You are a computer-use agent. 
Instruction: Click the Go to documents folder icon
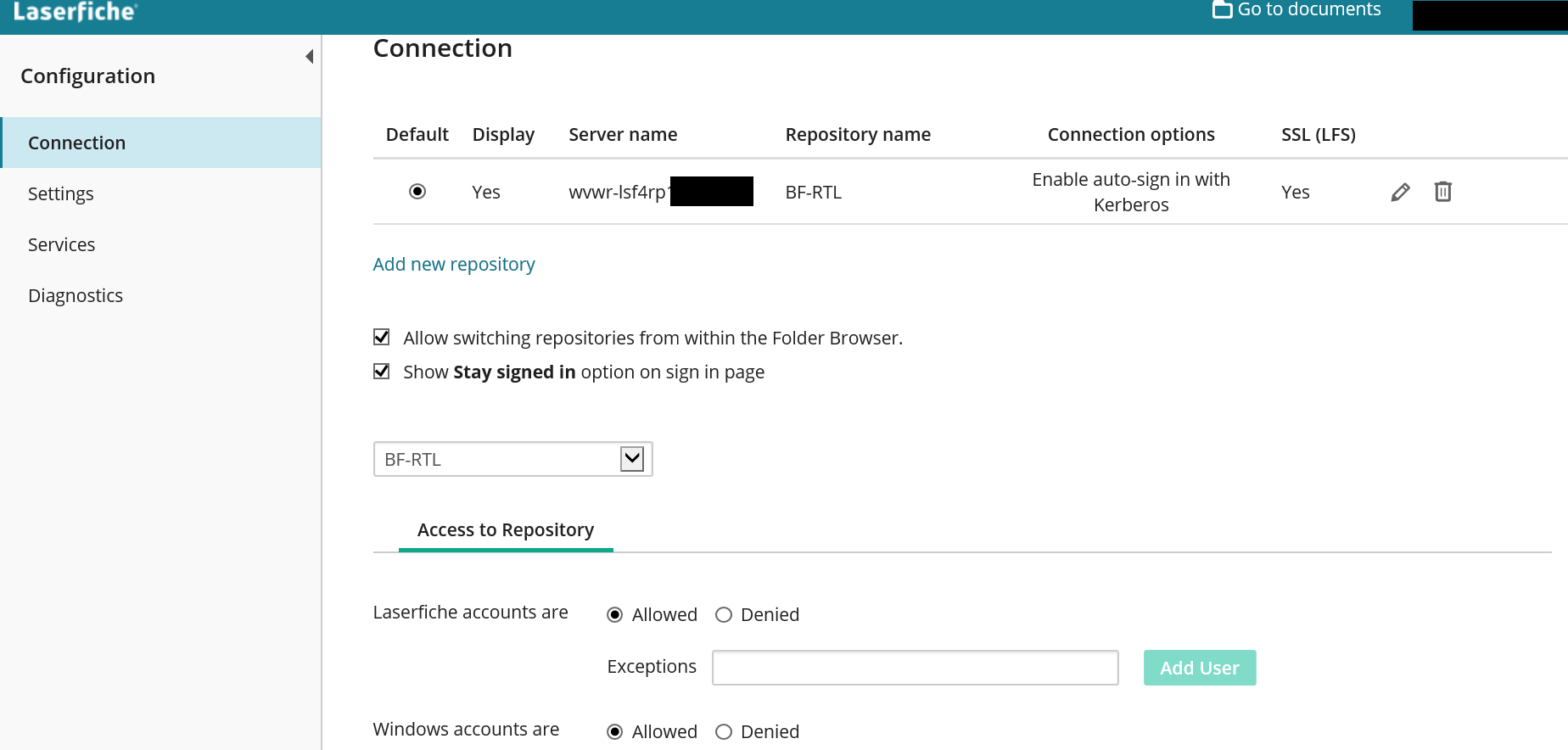pyautogui.click(x=1222, y=10)
